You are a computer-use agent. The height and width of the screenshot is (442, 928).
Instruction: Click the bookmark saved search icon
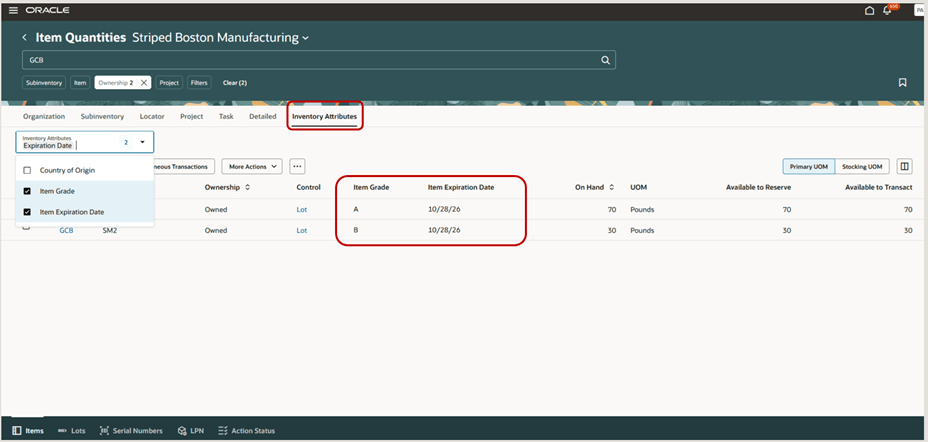pos(903,83)
